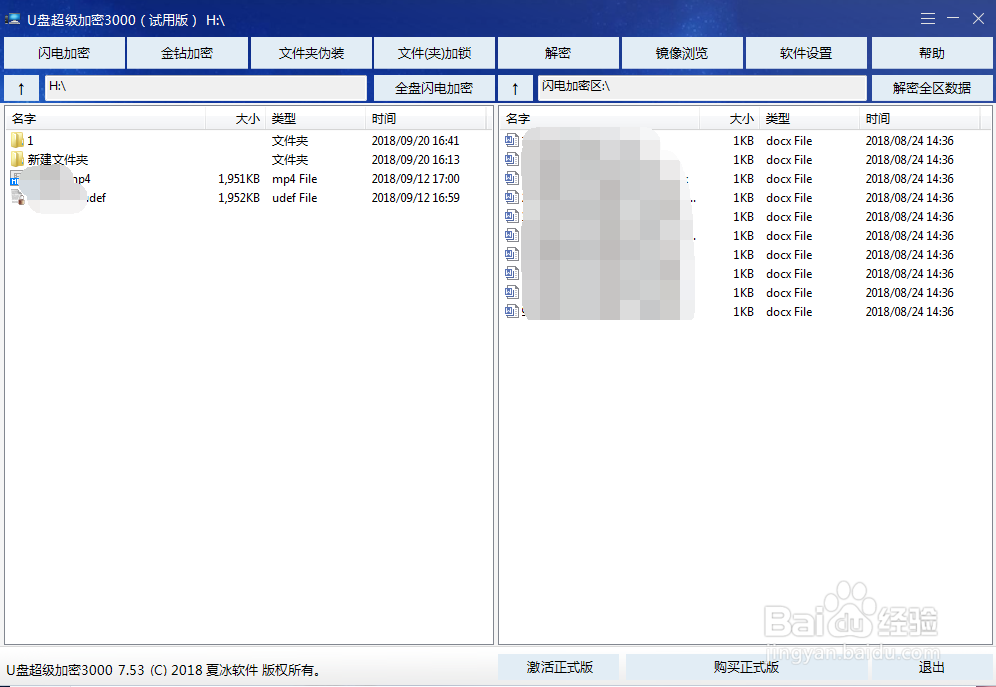
Task: Select the folder icon named 1
Action: (17, 140)
